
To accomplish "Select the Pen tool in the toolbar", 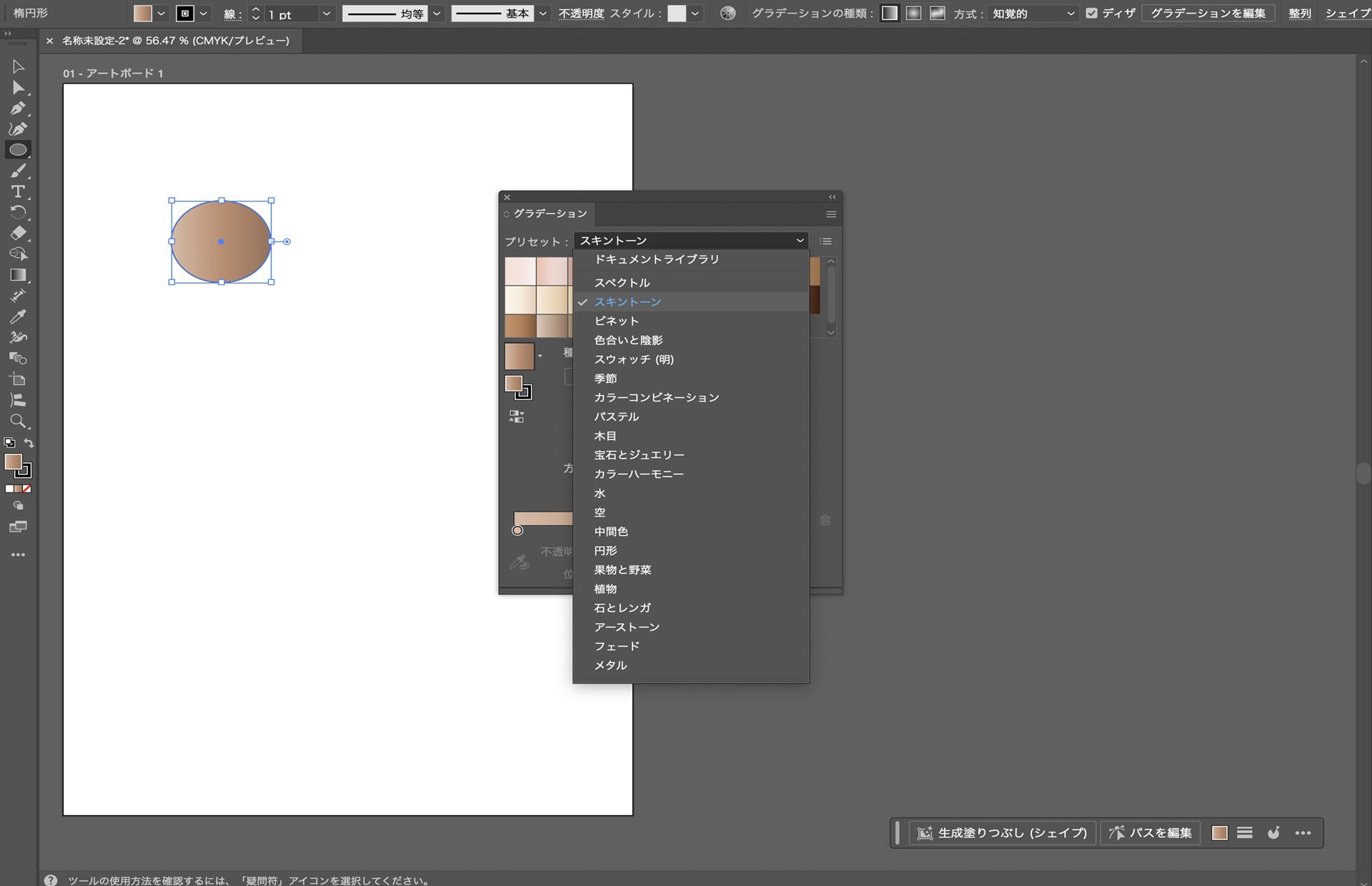I will 19,109.
